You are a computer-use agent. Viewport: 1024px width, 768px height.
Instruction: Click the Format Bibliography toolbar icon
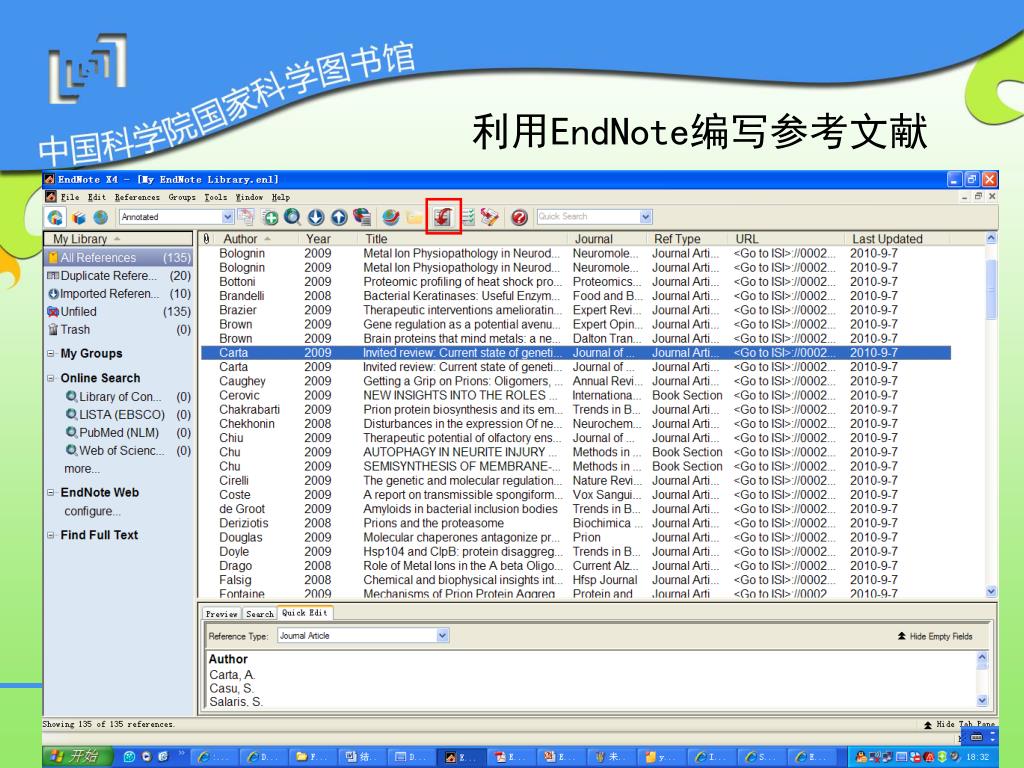(468, 217)
